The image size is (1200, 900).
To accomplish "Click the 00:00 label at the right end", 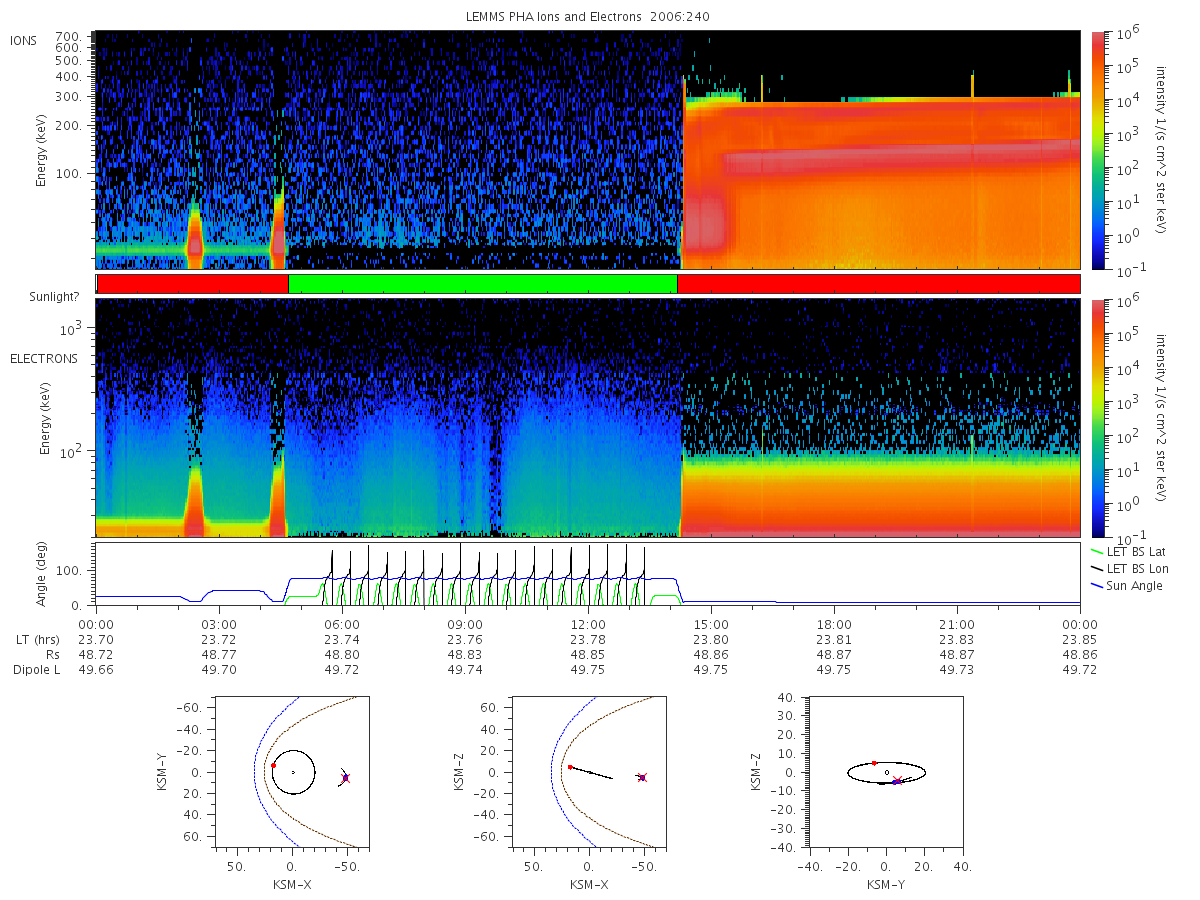I will coord(1080,623).
